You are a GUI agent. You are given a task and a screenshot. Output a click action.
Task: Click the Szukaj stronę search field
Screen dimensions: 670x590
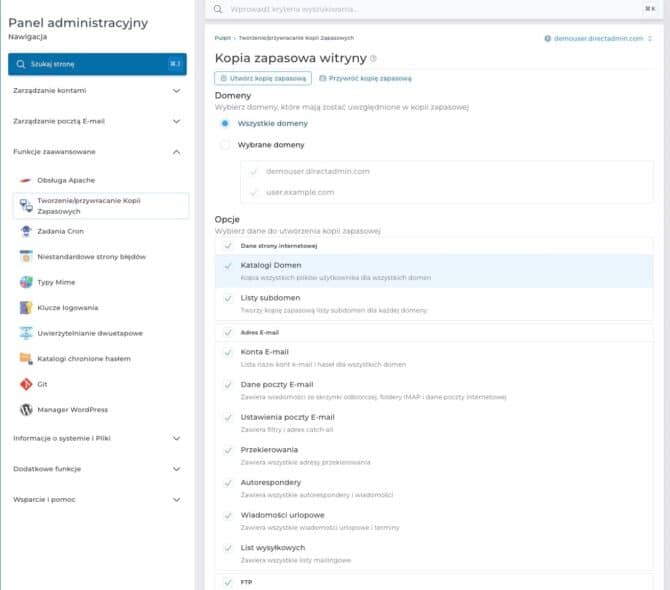(97, 64)
